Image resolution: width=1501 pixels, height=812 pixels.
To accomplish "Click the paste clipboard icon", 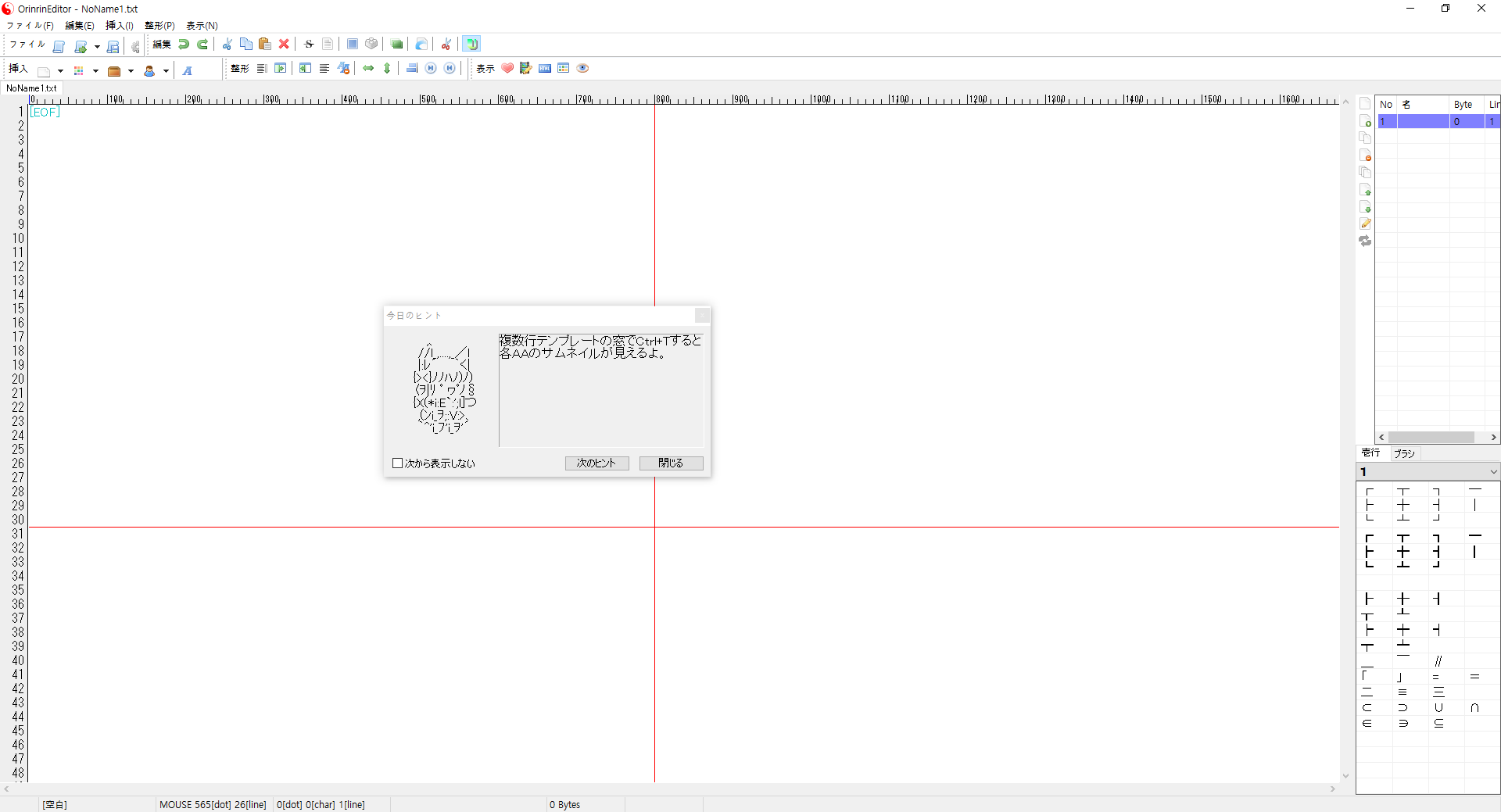I will pos(265,45).
